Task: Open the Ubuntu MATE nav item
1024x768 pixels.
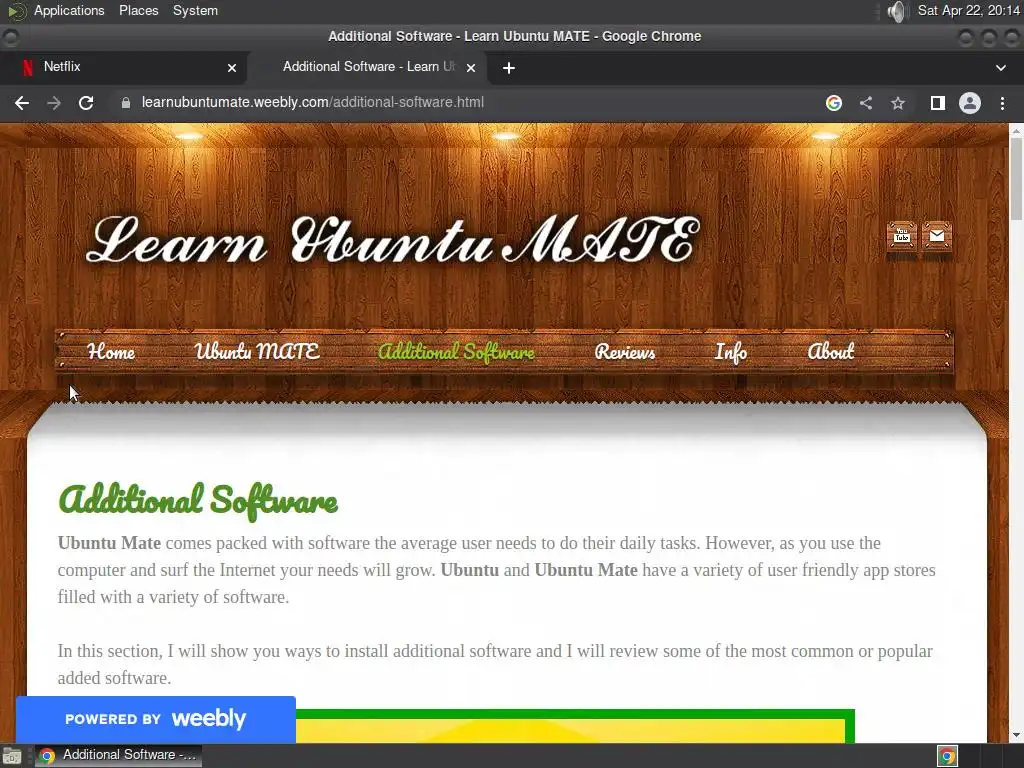Action: point(257,351)
